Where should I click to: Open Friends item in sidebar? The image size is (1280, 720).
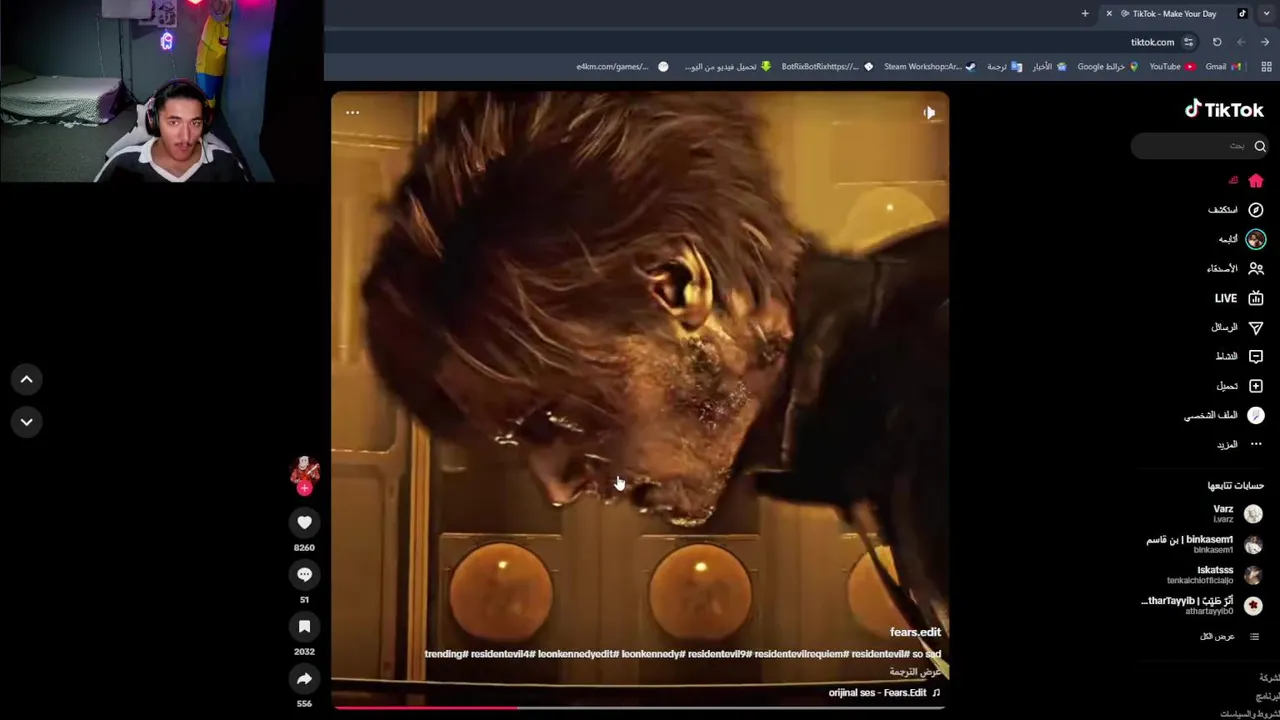click(x=1235, y=268)
